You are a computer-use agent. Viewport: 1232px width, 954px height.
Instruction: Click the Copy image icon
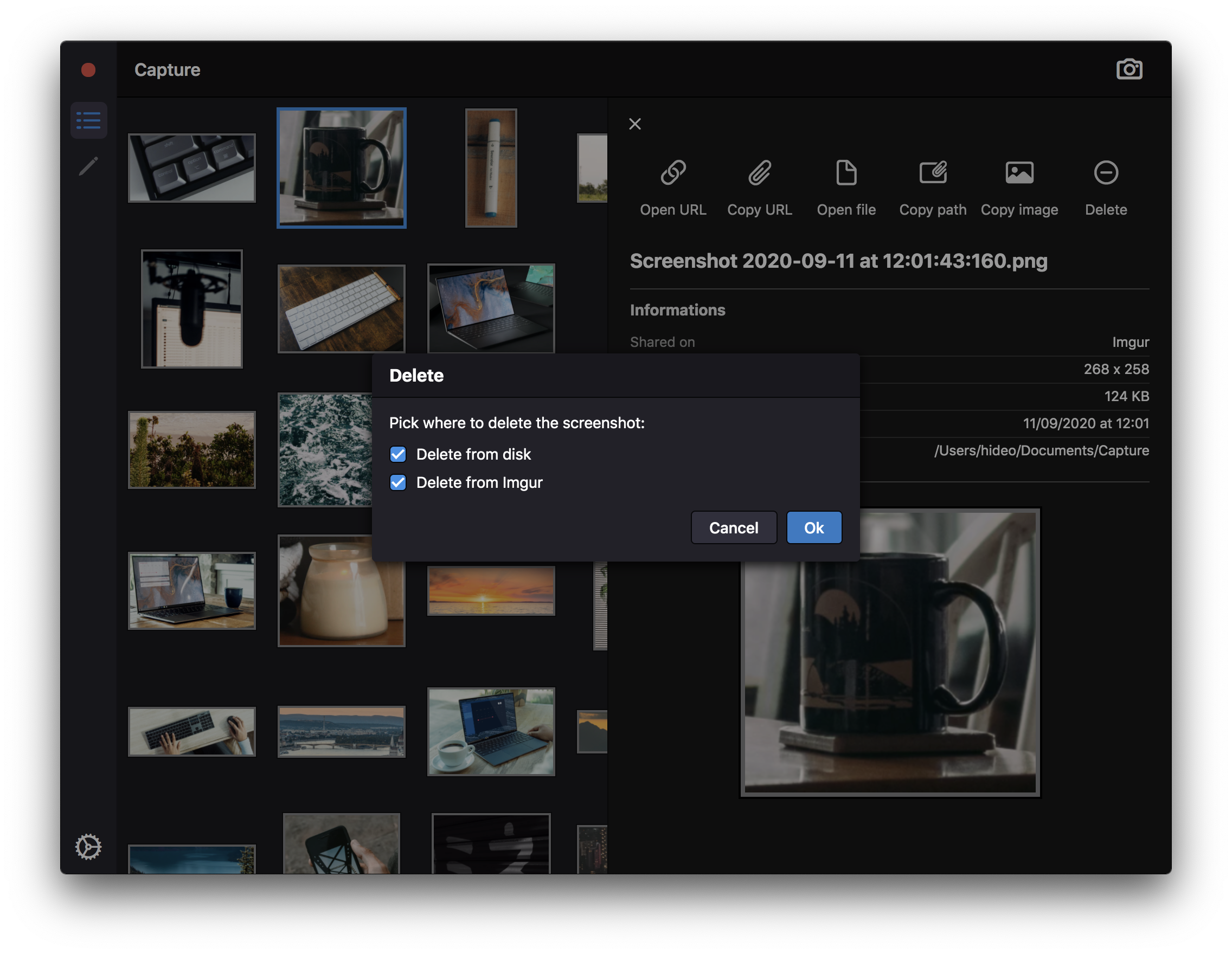pyautogui.click(x=1019, y=173)
